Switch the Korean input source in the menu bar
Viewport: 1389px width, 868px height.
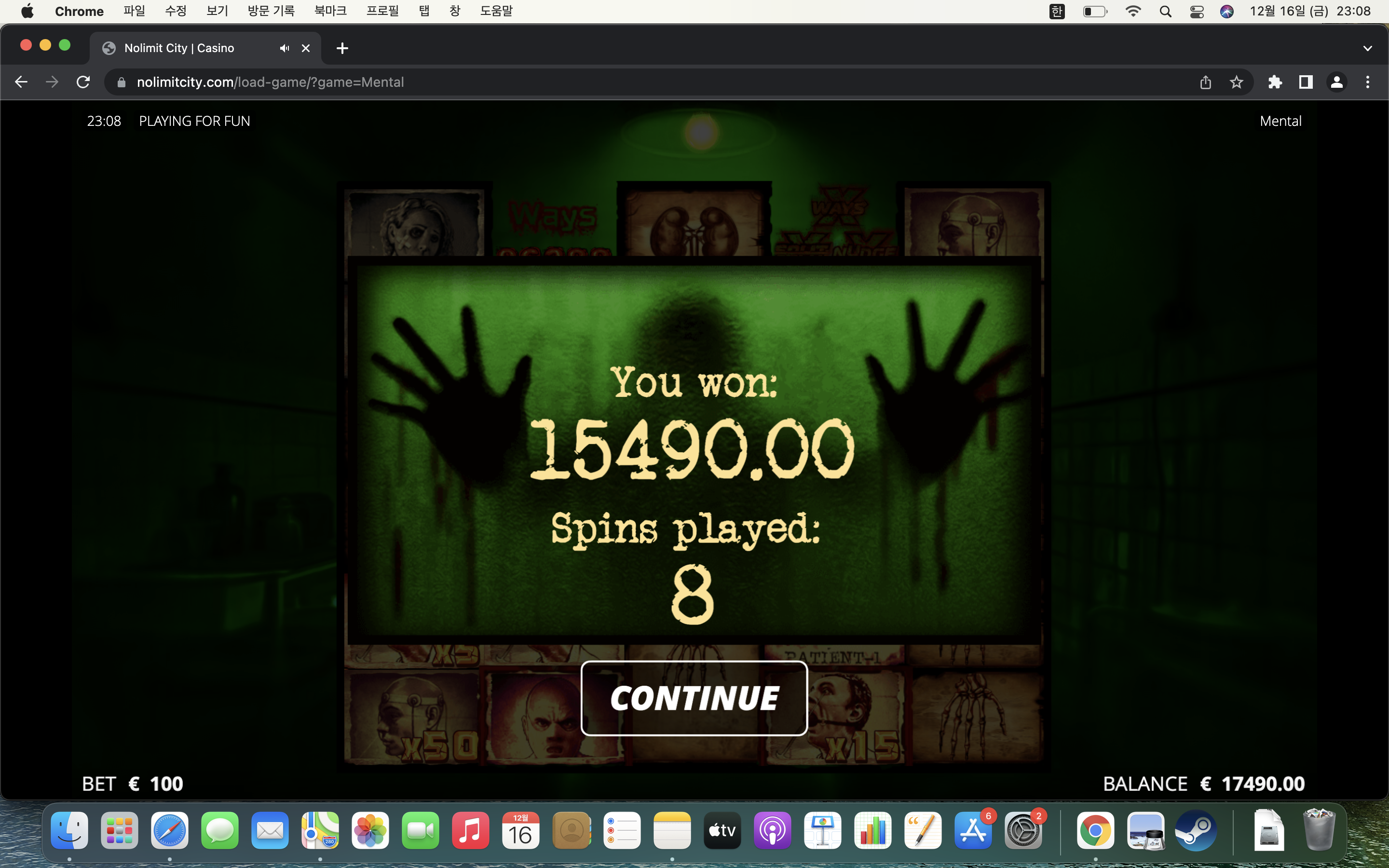coord(1057,11)
